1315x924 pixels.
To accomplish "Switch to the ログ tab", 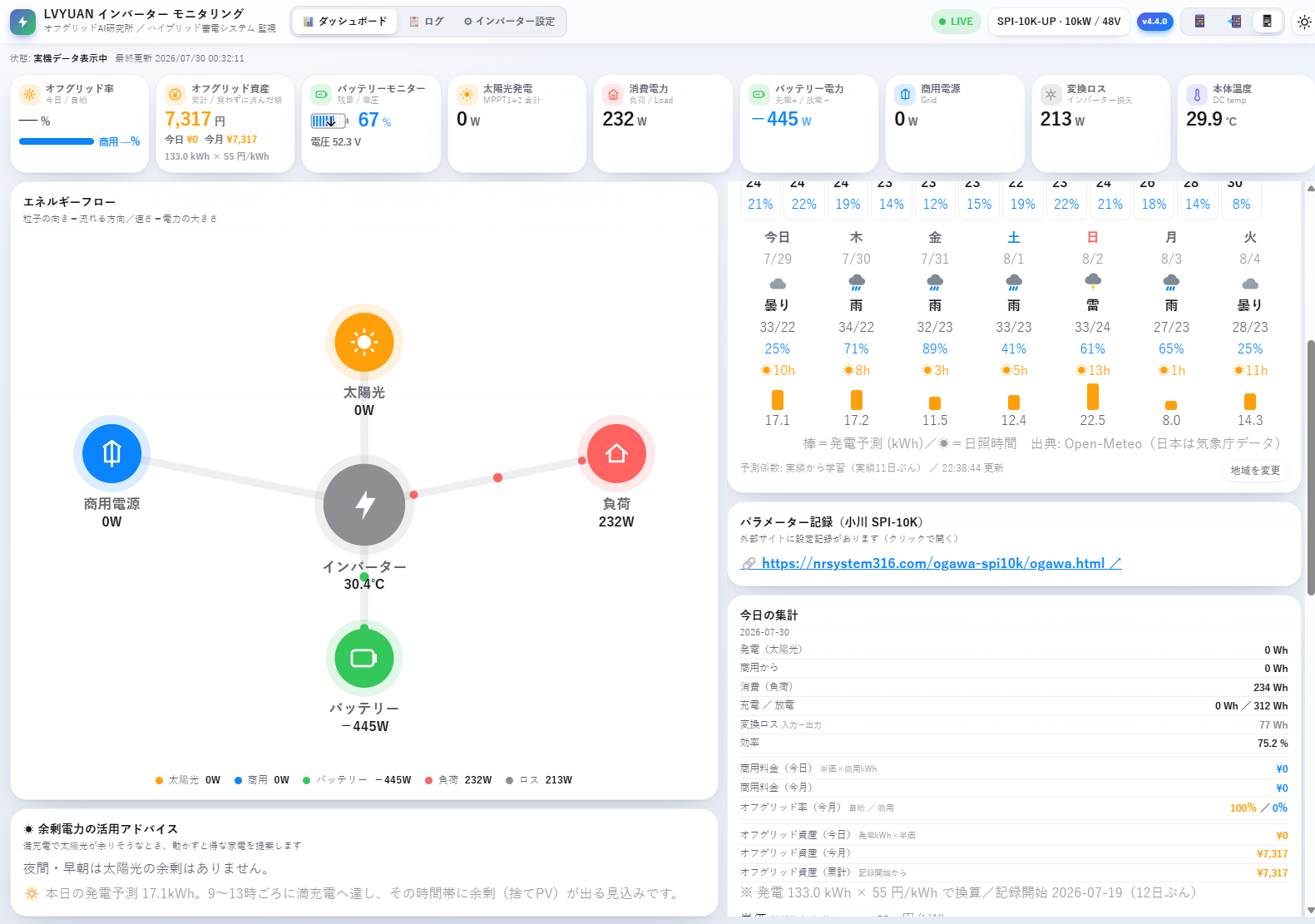I will pyautogui.click(x=426, y=22).
